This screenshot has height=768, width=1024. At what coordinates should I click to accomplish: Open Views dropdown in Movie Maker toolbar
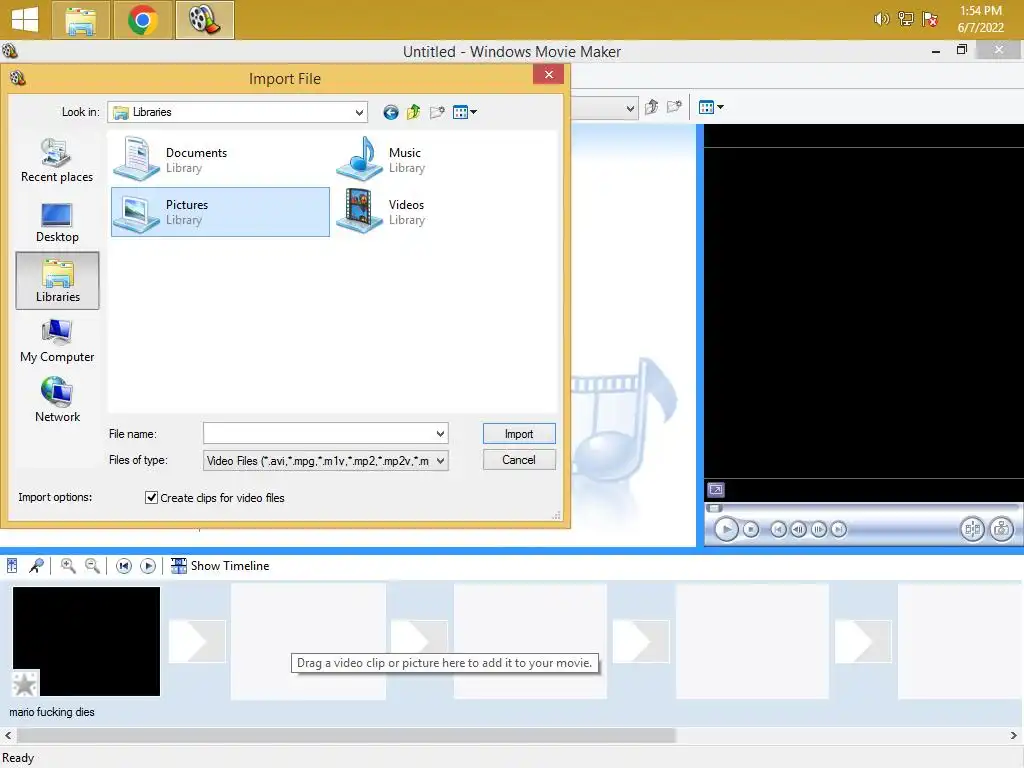(711, 107)
